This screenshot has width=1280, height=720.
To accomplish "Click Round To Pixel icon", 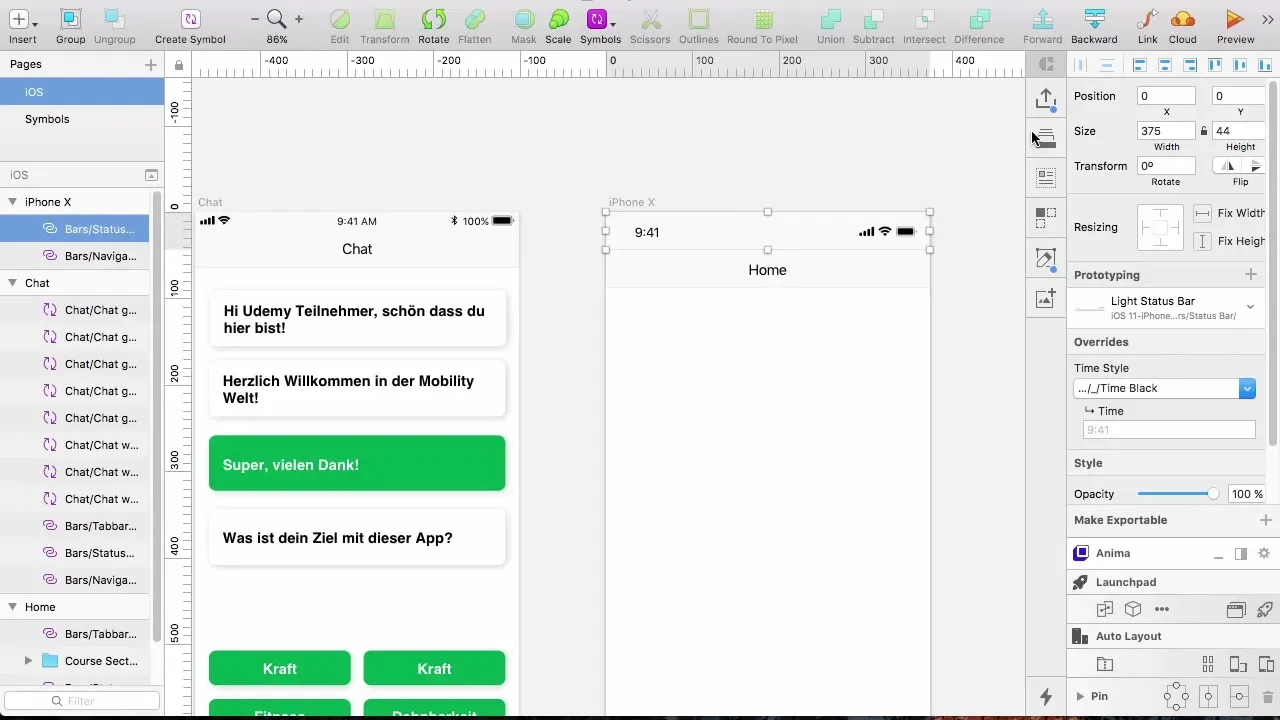I will 763,19.
